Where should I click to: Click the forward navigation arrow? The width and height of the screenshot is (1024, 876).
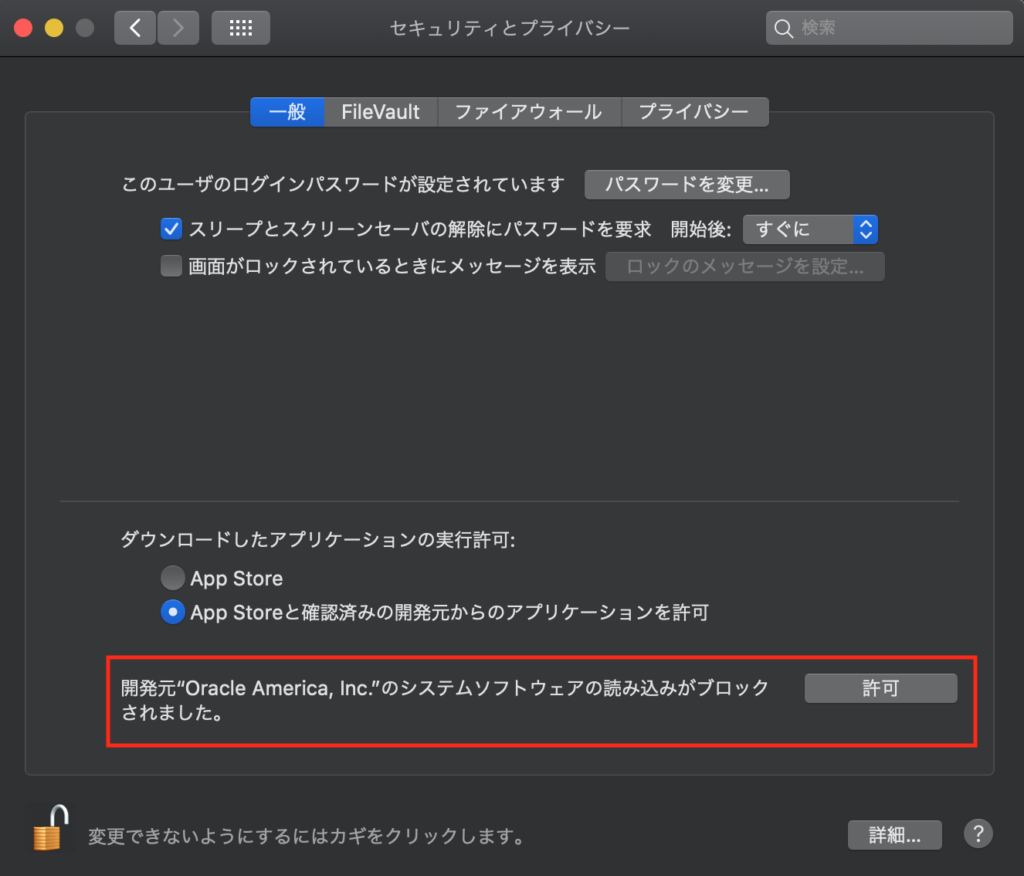coord(178,28)
